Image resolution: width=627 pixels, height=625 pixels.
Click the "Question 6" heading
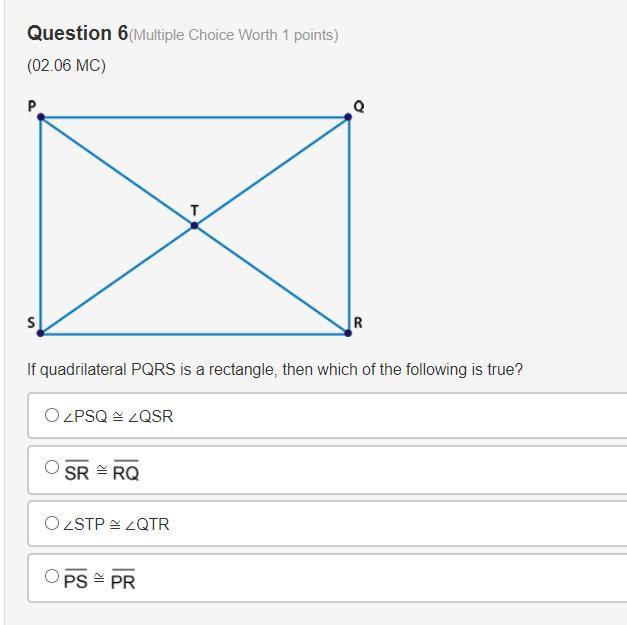(77, 33)
